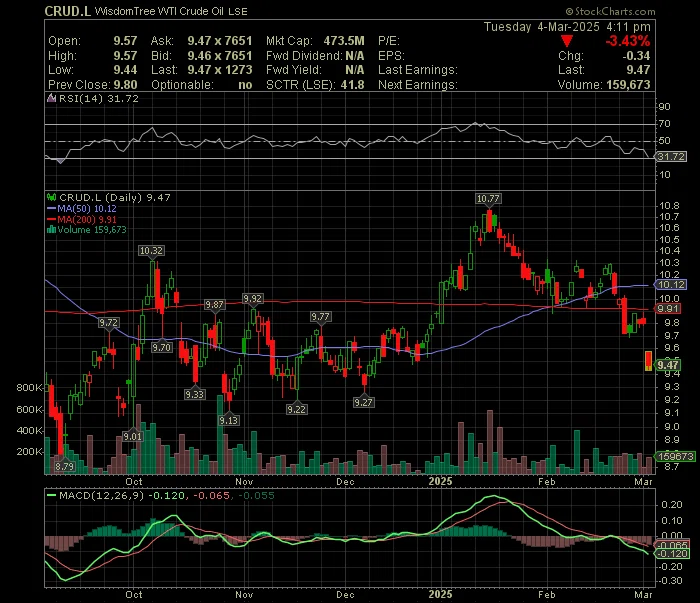Click the RSI(14) indicator icon
Screen dimensions: 700x603
(x=51, y=99)
